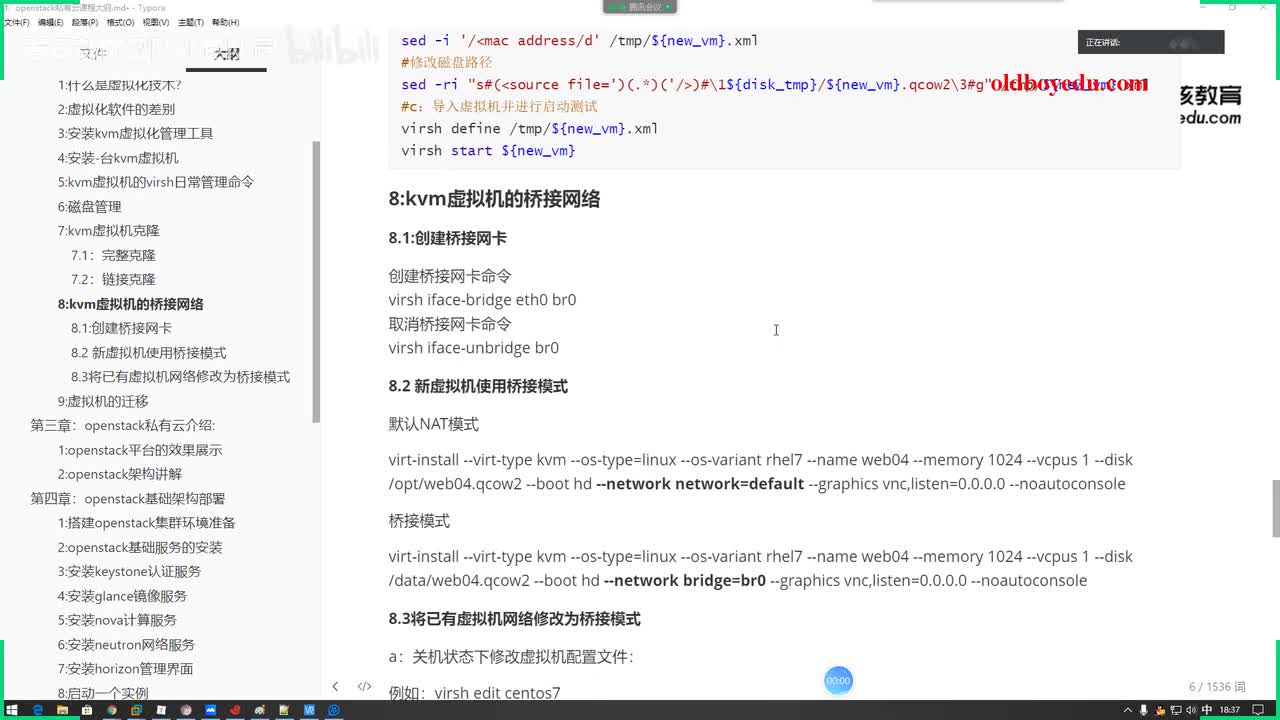Switch sidebar to 大纲 tab
The image size is (1280, 720).
226,54
